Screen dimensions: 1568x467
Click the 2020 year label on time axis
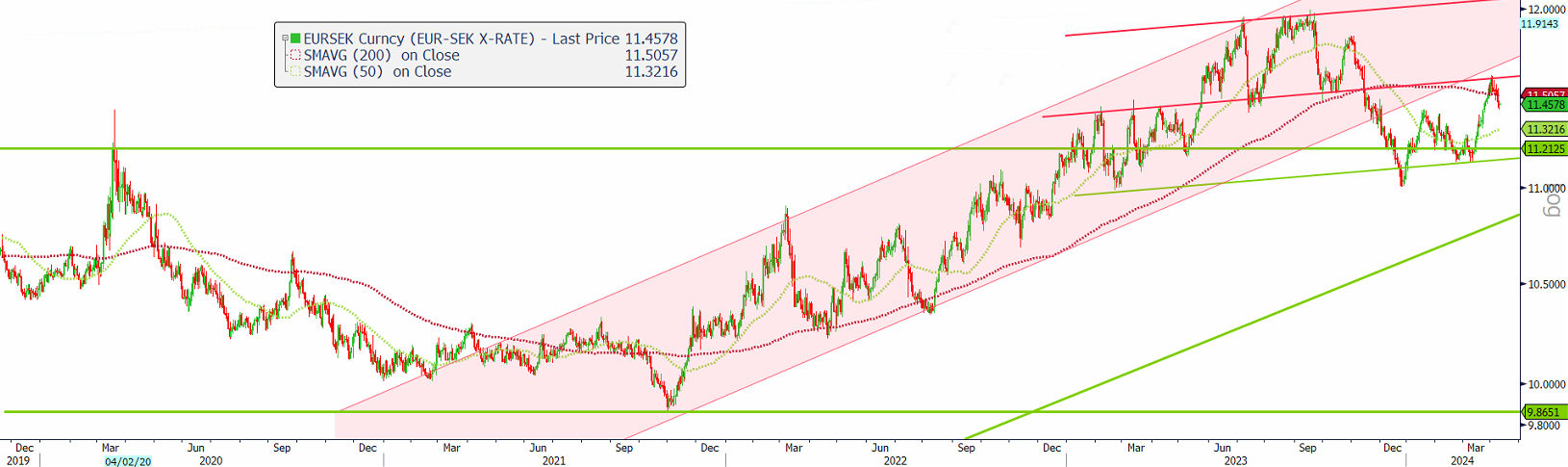click(211, 461)
